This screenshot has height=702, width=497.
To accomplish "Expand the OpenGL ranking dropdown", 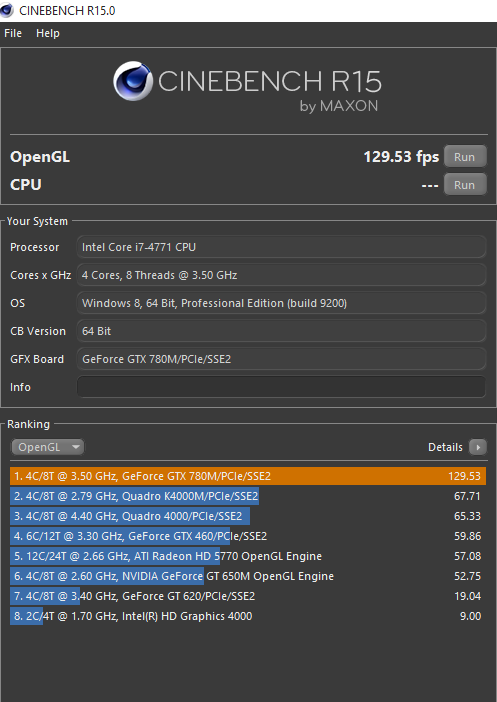I will pos(47,447).
